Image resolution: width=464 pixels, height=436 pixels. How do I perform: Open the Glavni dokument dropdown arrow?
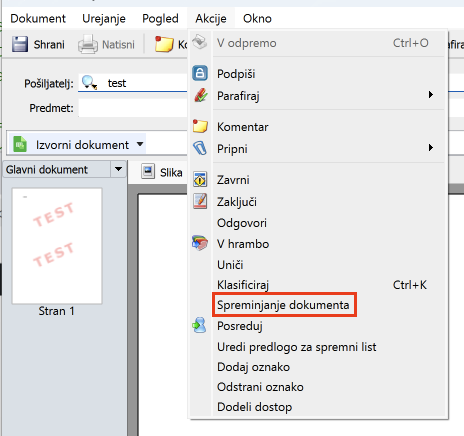coord(118,169)
